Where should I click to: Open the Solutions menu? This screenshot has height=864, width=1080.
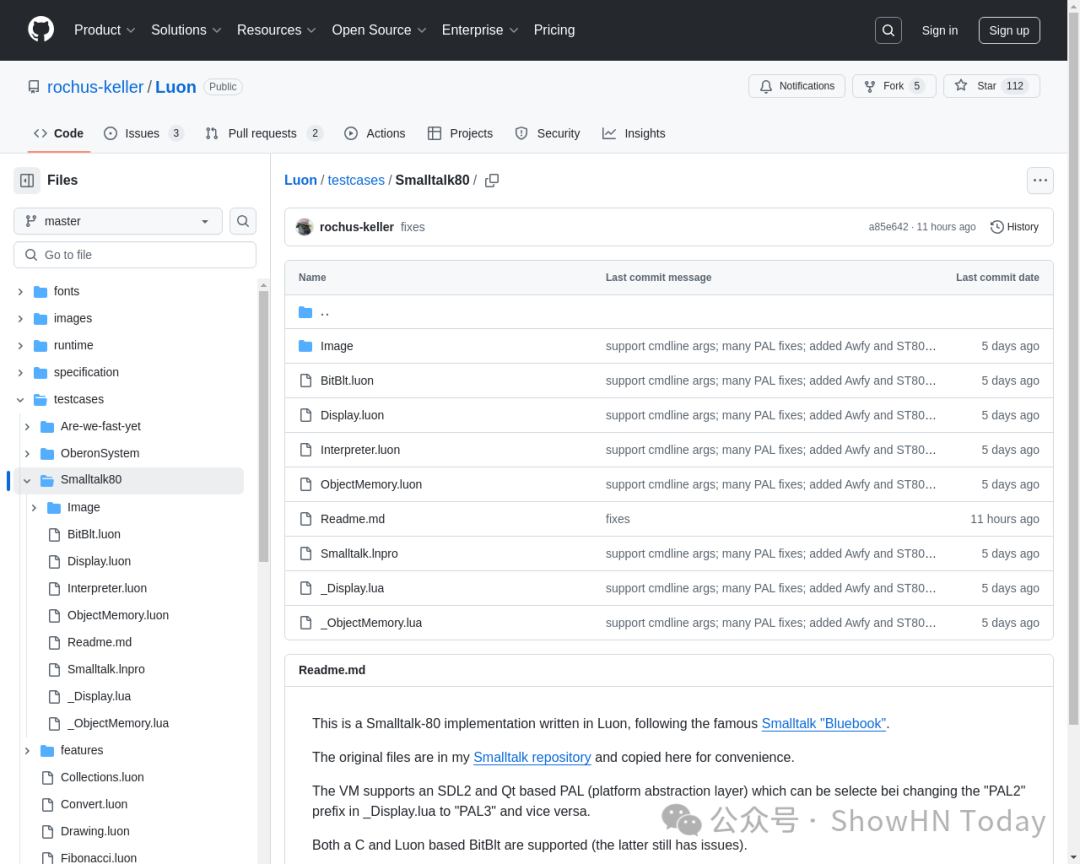point(186,30)
